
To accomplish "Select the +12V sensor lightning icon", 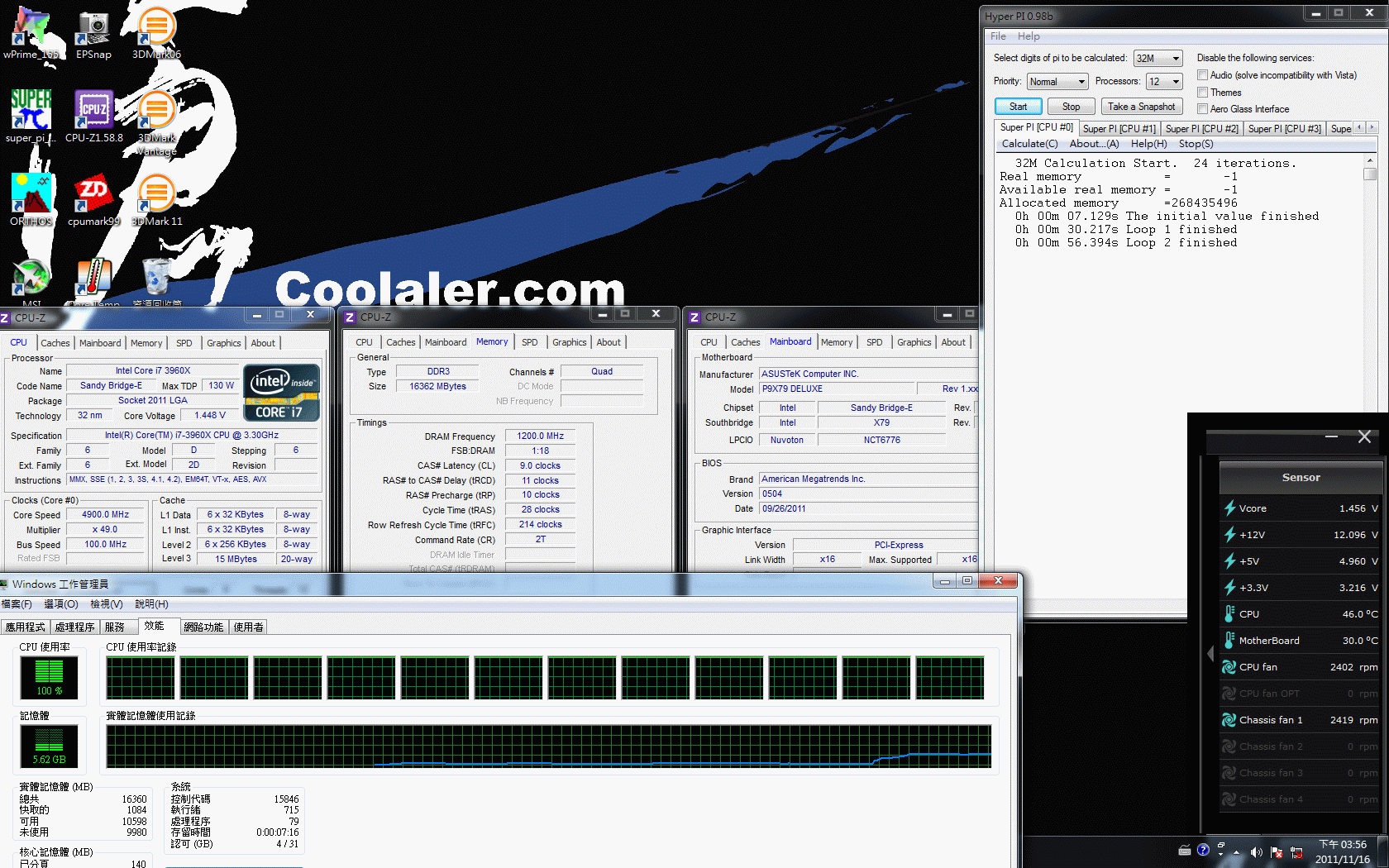I will 1229,535.
